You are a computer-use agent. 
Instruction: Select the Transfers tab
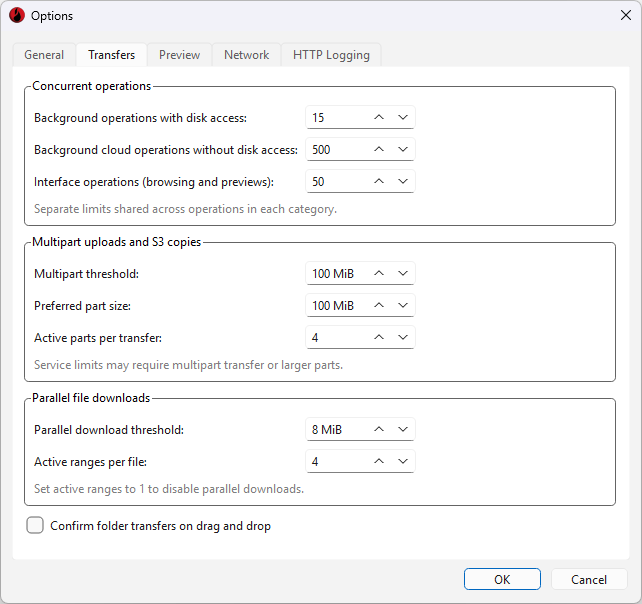tap(111, 55)
